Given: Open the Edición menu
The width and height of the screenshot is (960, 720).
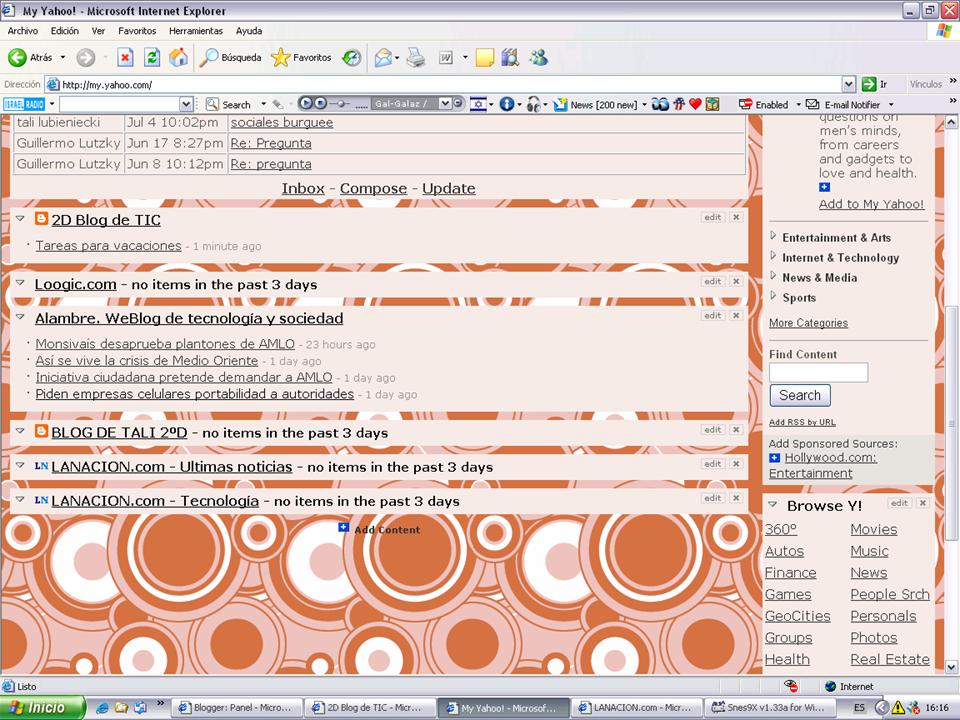Looking at the screenshot, I should (x=64, y=31).
